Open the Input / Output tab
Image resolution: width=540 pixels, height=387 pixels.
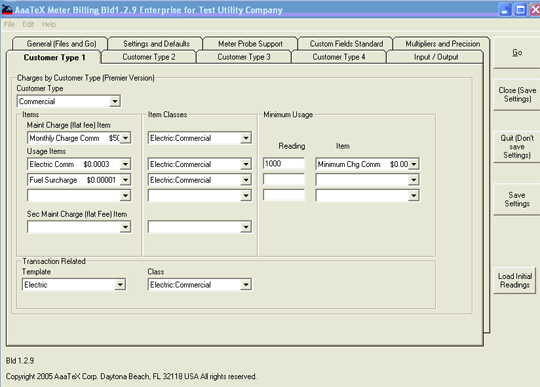(x=436, y=57)
